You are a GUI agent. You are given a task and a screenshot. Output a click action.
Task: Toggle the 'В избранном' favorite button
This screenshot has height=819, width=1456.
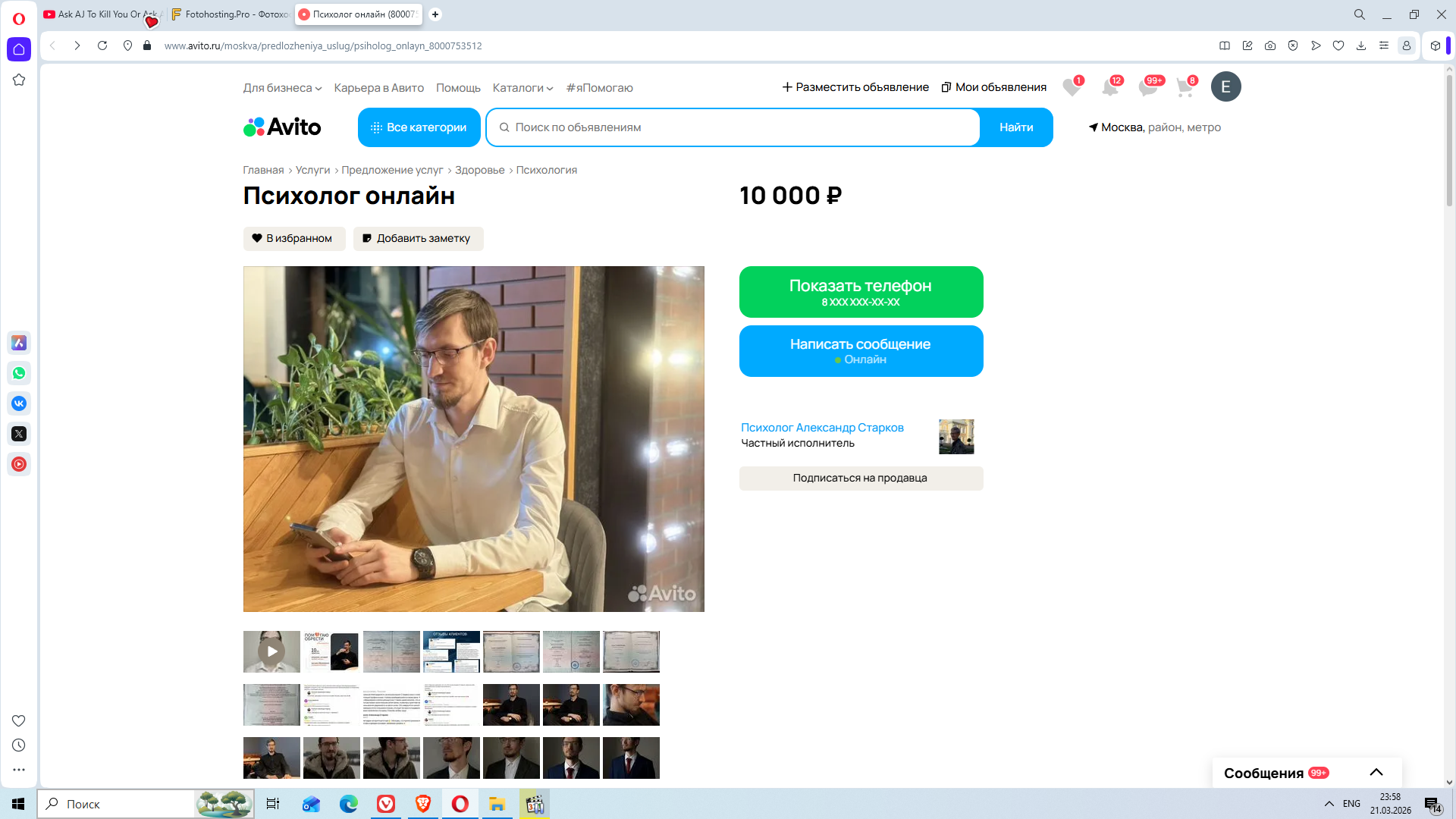(x=293, y=238)
